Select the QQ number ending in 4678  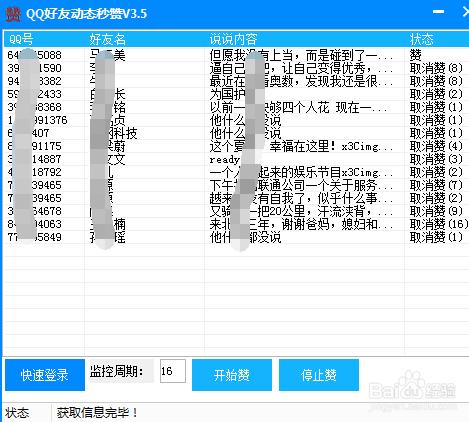tap(35, 211)
